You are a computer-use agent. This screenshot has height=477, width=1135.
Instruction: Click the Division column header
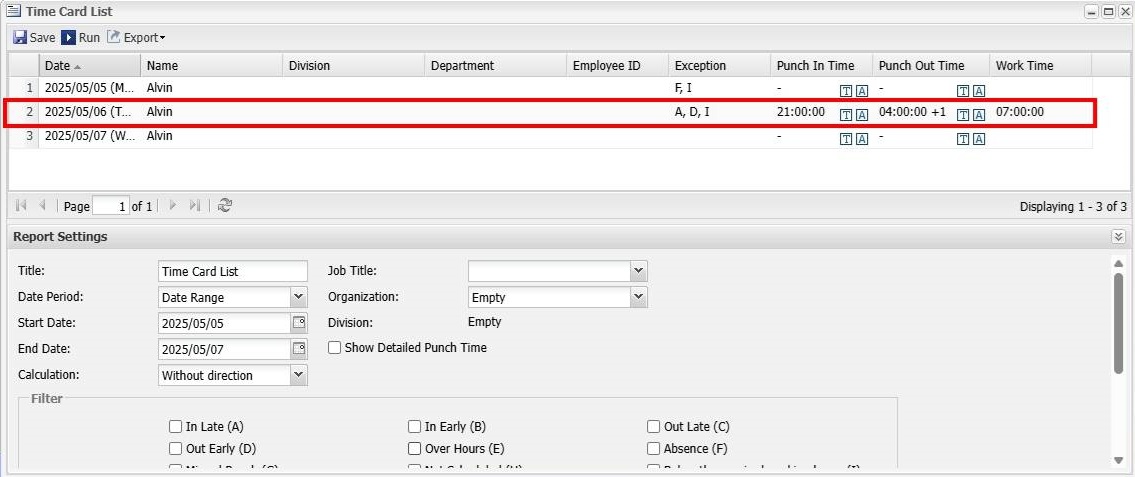pyautogui.click(x=353, y=65)
